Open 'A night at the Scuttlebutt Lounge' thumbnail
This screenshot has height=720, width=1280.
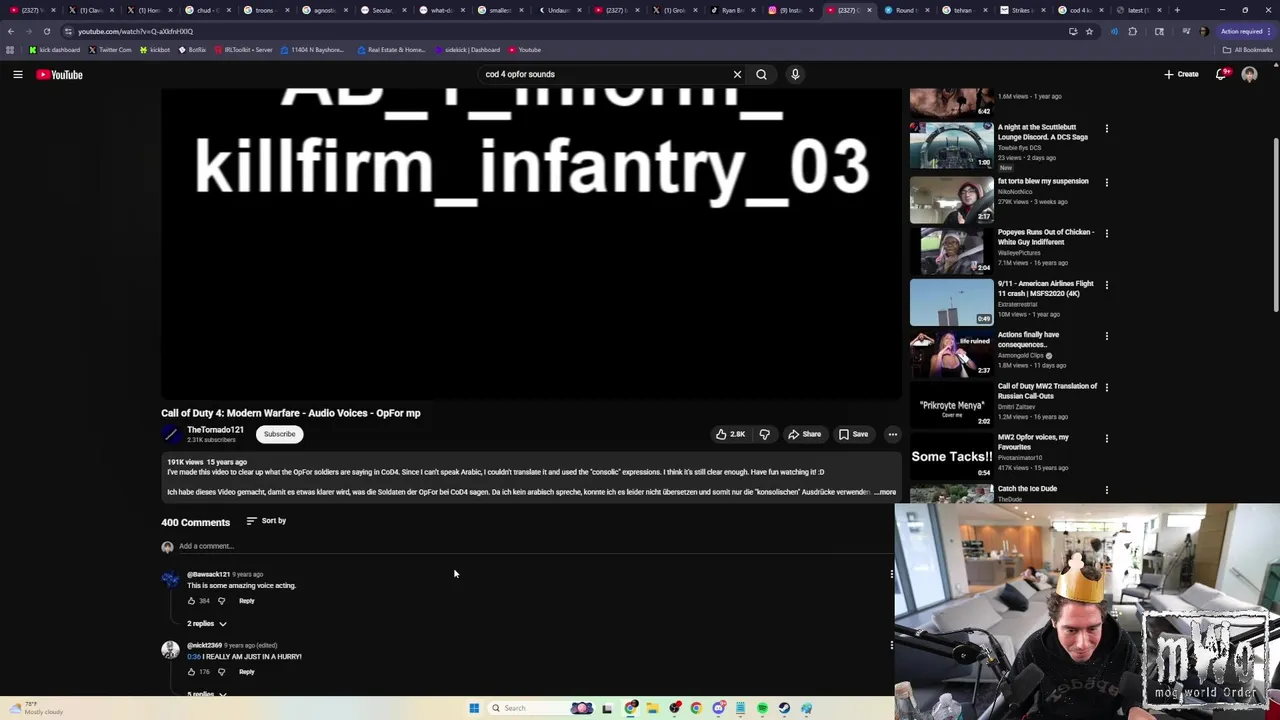[x=951, y=145]
